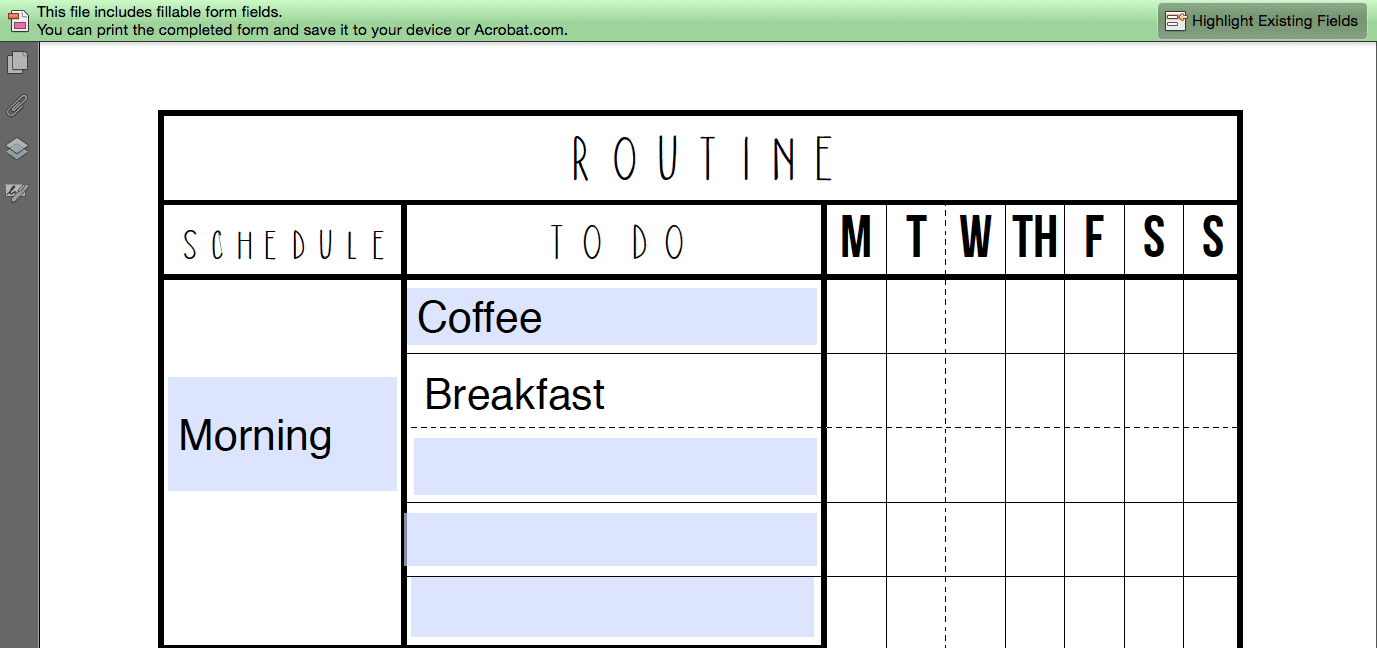Check Wednesday box for Breakfast row
This screenshot has width=1377, height=648.
point(975,390)
